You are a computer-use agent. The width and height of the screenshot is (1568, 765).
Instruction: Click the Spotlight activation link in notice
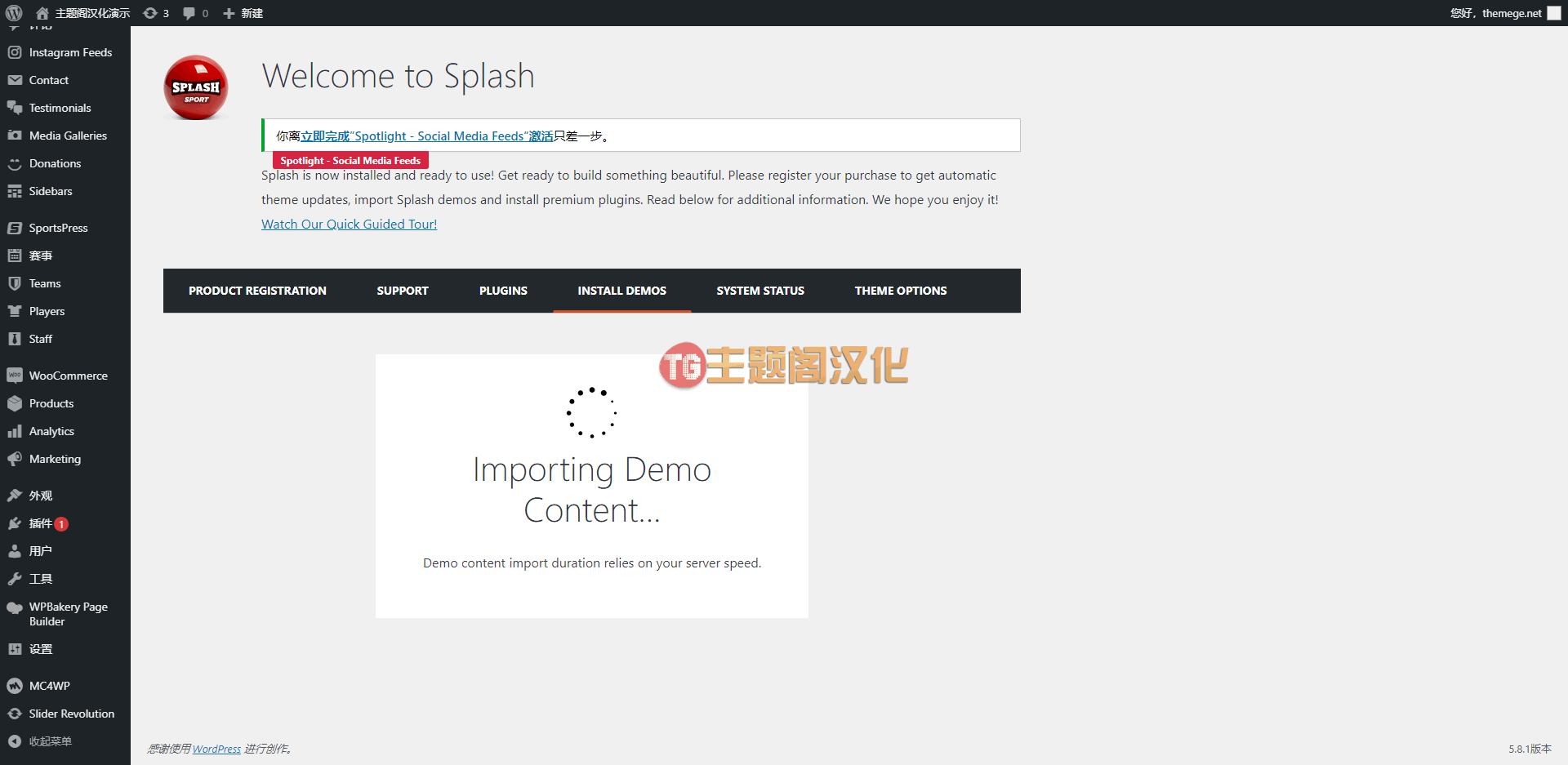tap(427, 136)
